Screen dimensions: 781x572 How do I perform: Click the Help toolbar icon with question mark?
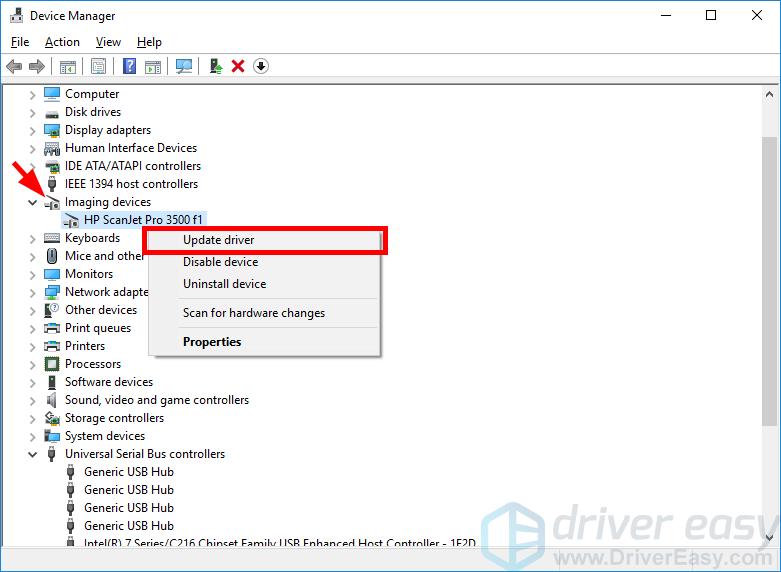129,67
